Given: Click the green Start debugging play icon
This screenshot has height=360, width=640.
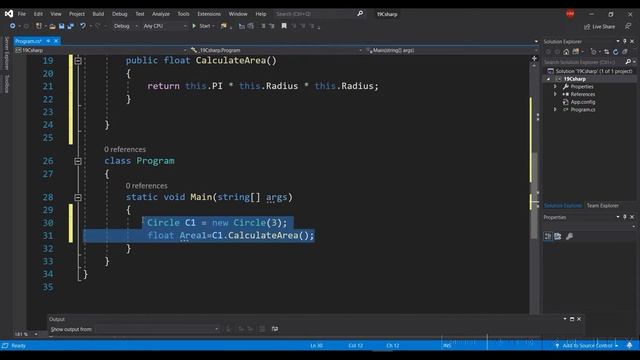Looking at the screenshot, I should point(194,26).
